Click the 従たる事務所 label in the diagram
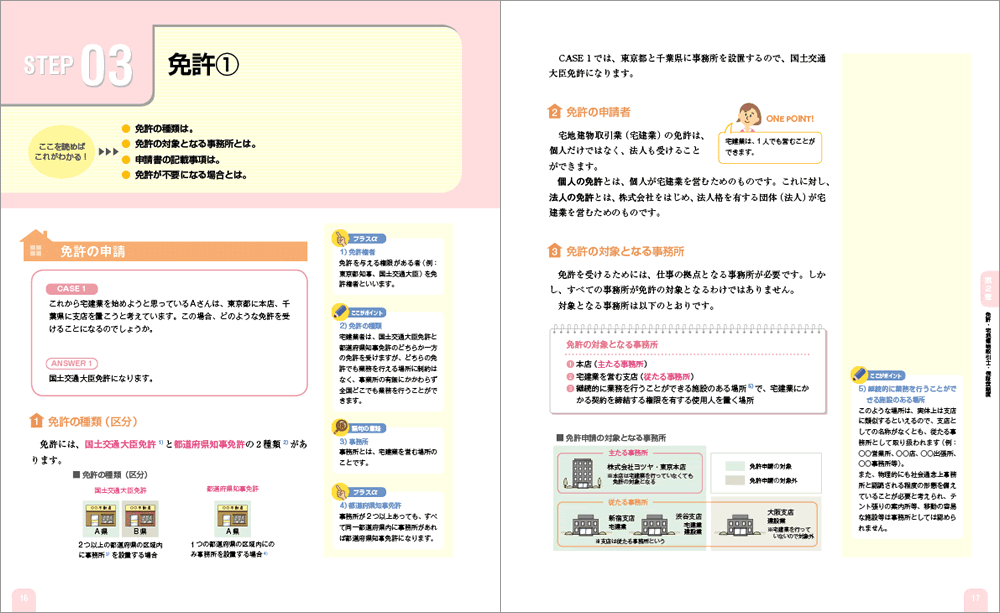This screenshot has height=613, width=1000. [628, 502]
